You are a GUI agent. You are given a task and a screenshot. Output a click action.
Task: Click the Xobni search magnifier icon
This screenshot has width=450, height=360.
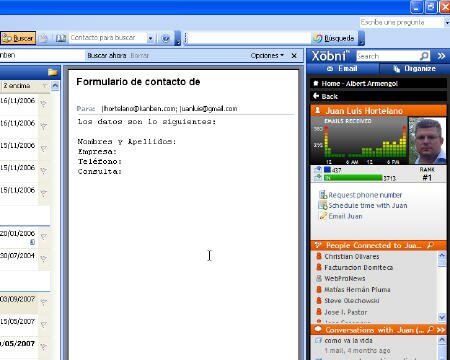[x=425, y=56]
